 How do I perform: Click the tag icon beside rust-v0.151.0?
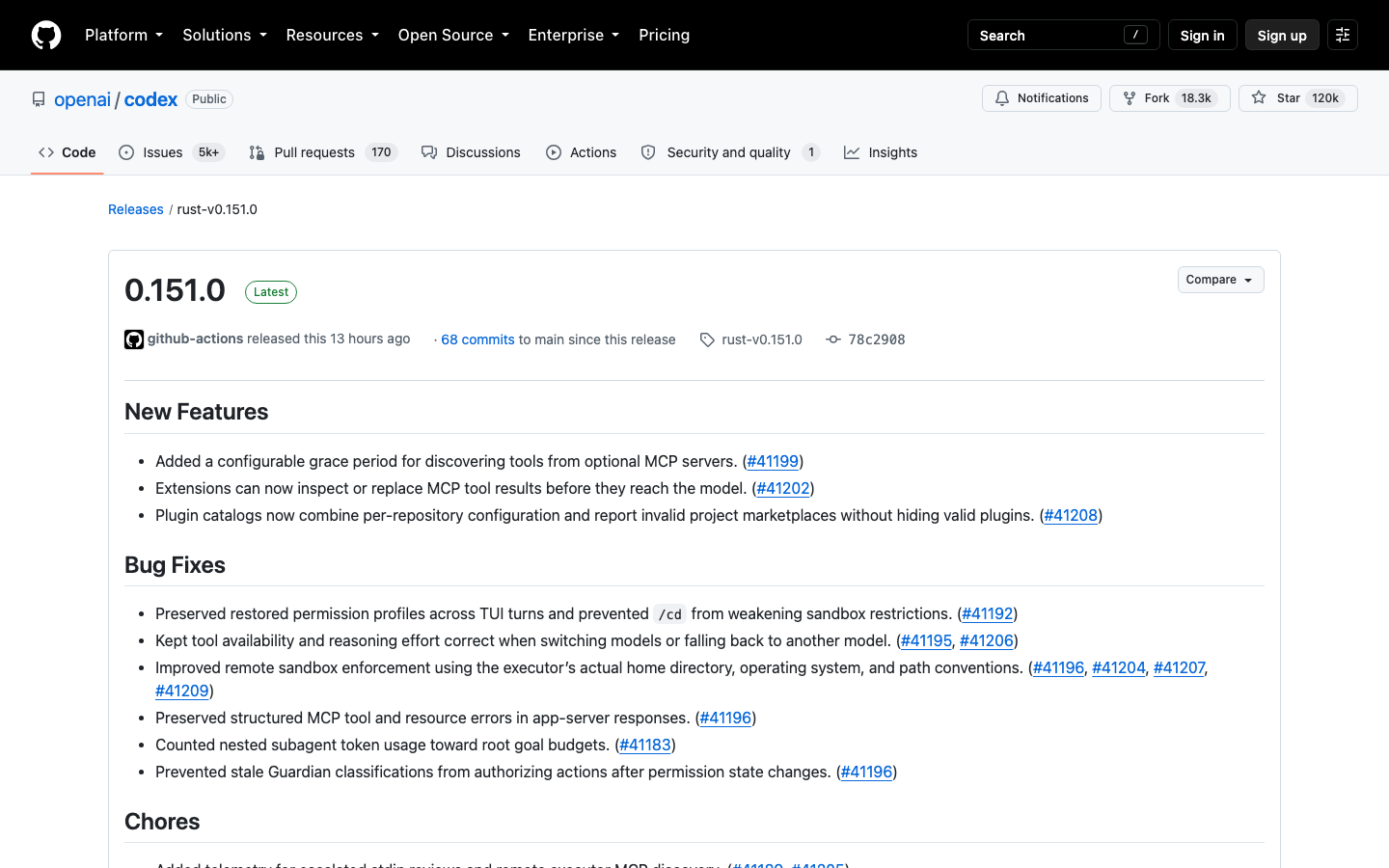point(707,339)
